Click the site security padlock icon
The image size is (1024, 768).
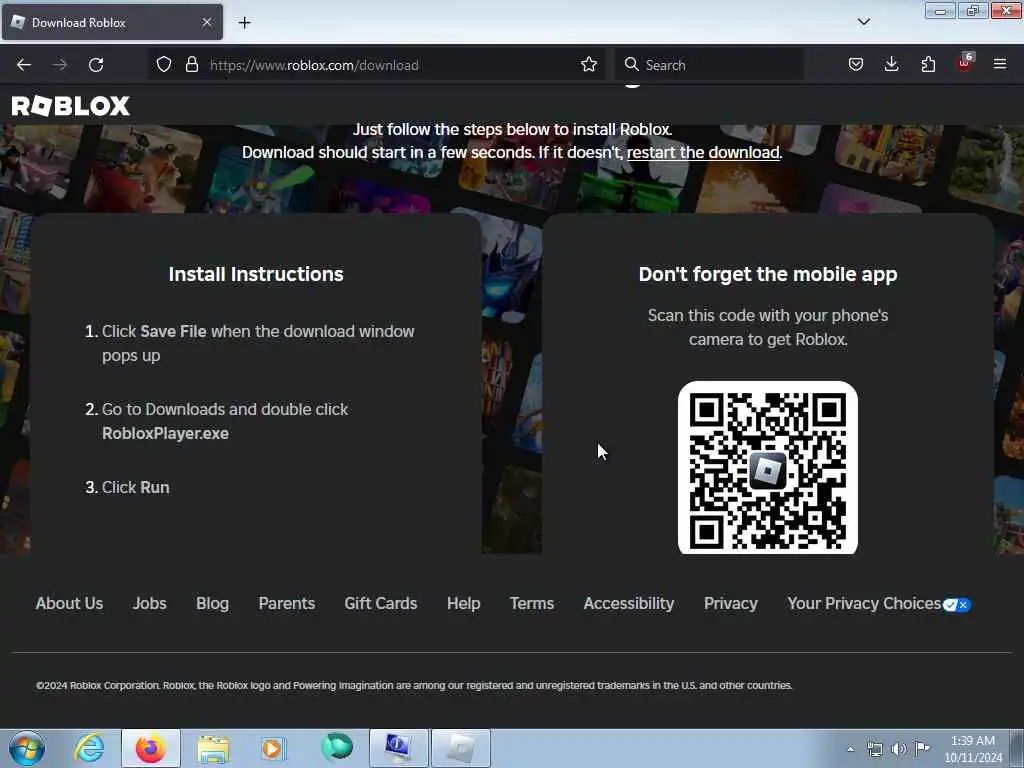click(191, 64)
